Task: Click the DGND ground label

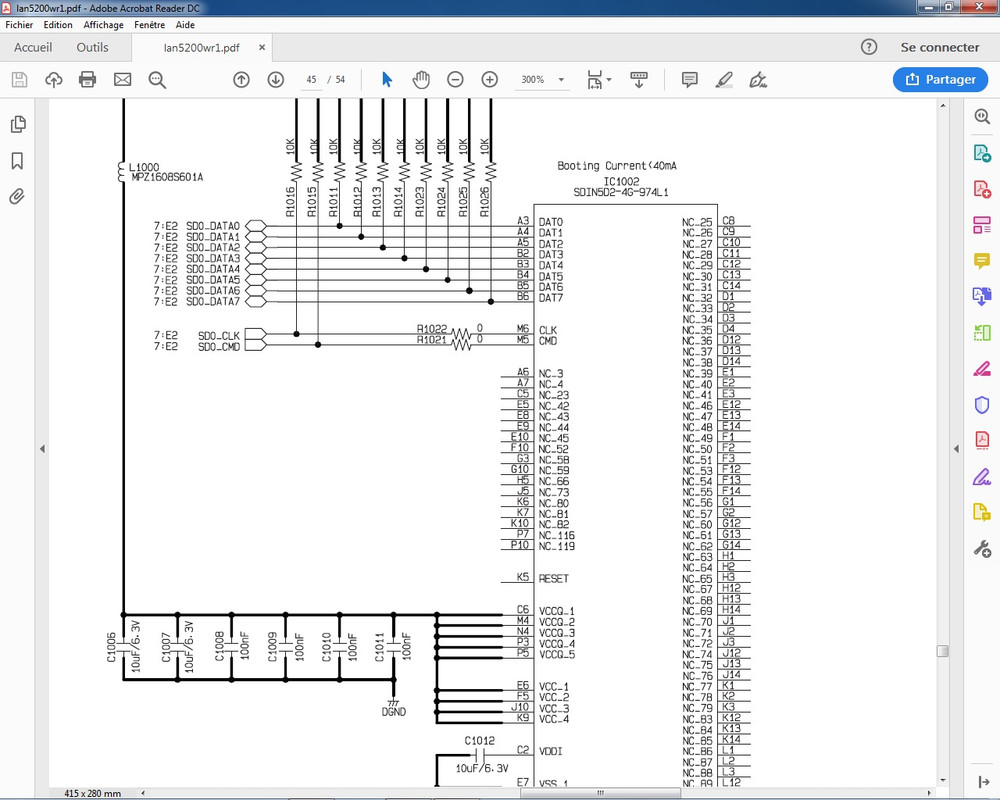Action: point(393,712)
